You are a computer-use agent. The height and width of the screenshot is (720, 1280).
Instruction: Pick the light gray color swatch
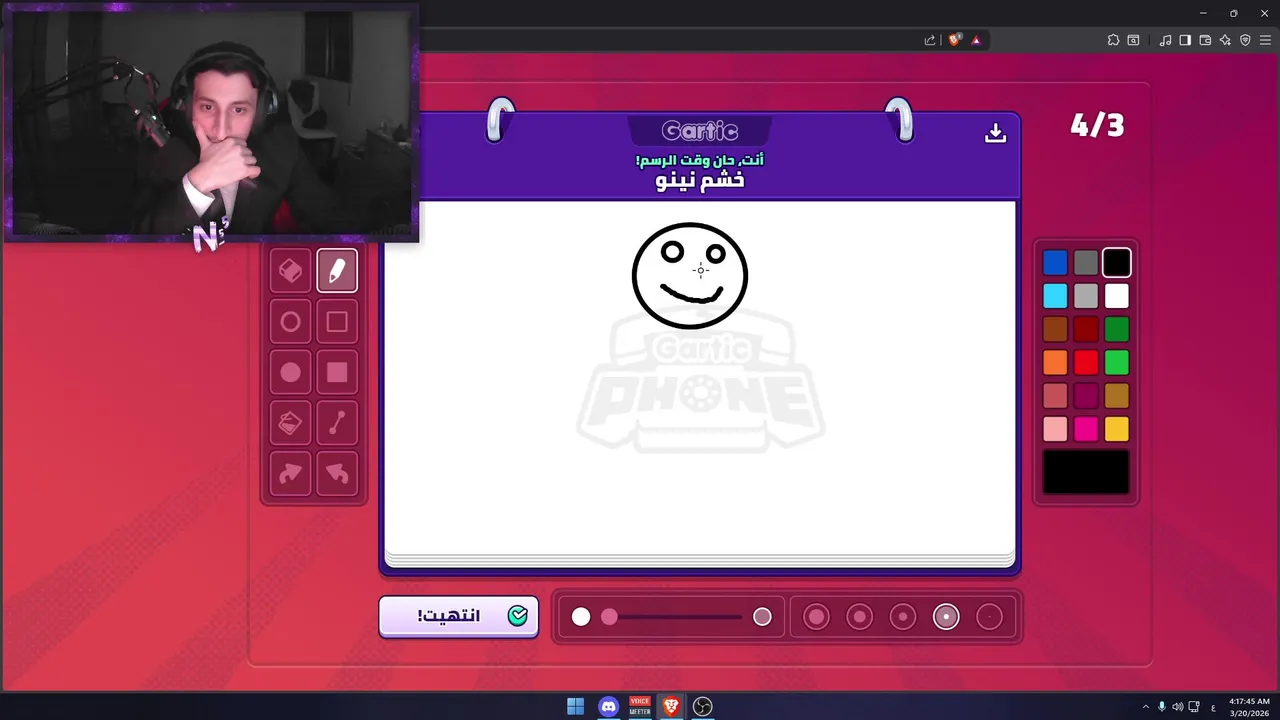[x=1086, y=296]
